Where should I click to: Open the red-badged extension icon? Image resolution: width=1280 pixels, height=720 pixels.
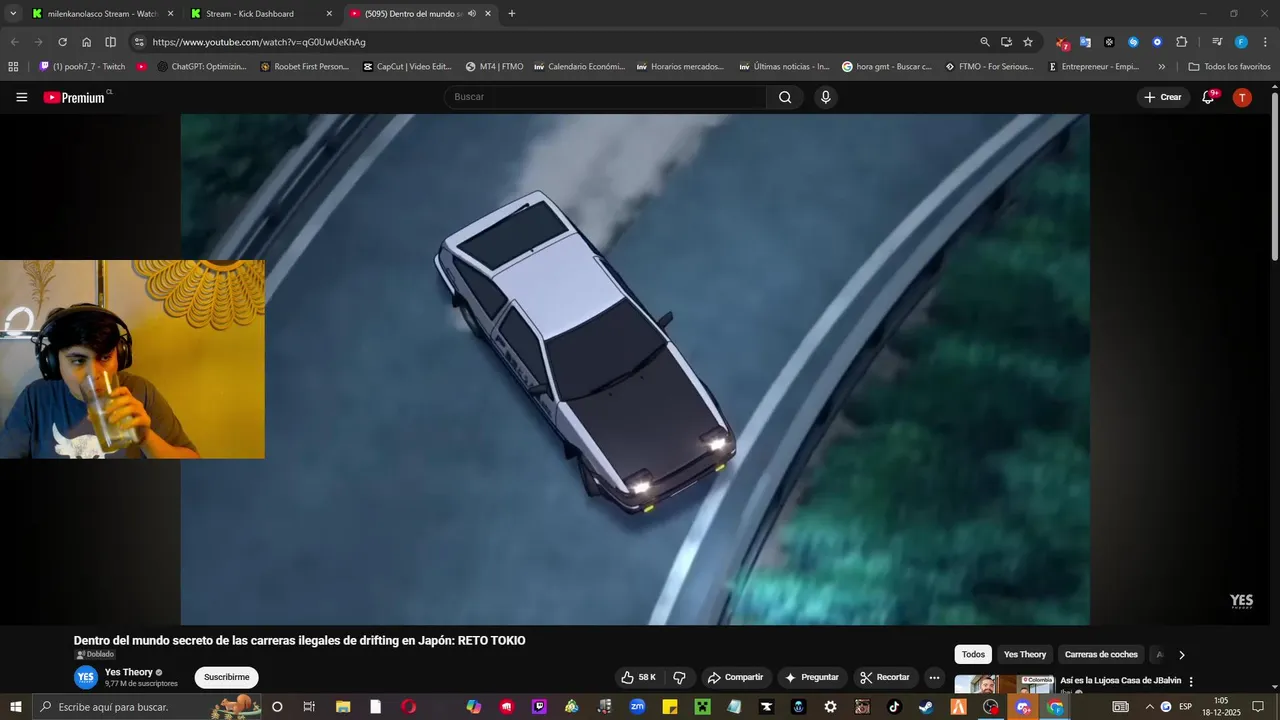point(1062,42)
